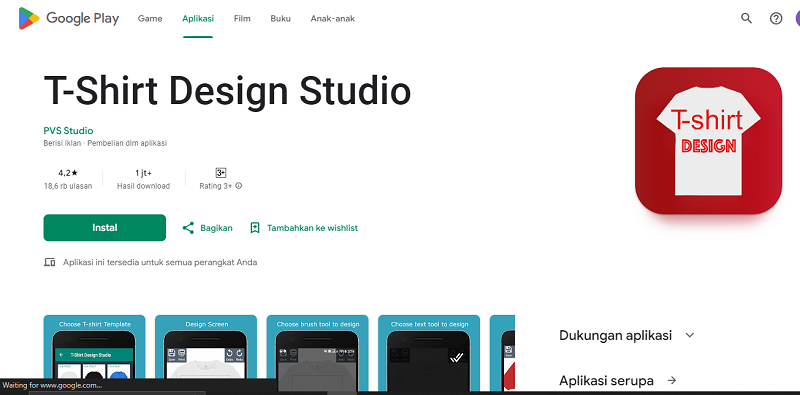This screenshot has height=395, width=800.
Task: Open the help center question-mark icon
Action: click(776, 19)
